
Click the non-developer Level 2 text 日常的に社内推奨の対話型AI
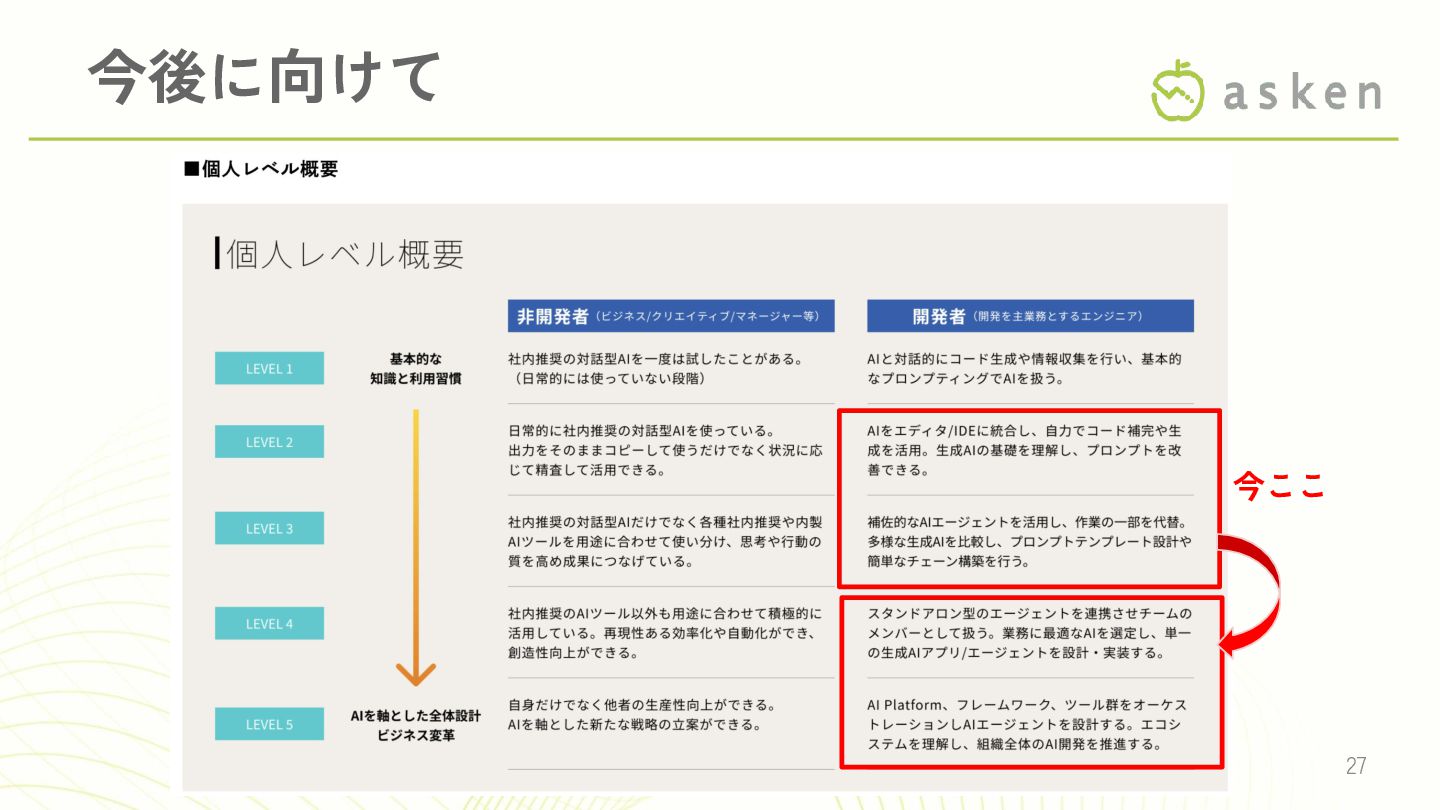click(666, 450)
